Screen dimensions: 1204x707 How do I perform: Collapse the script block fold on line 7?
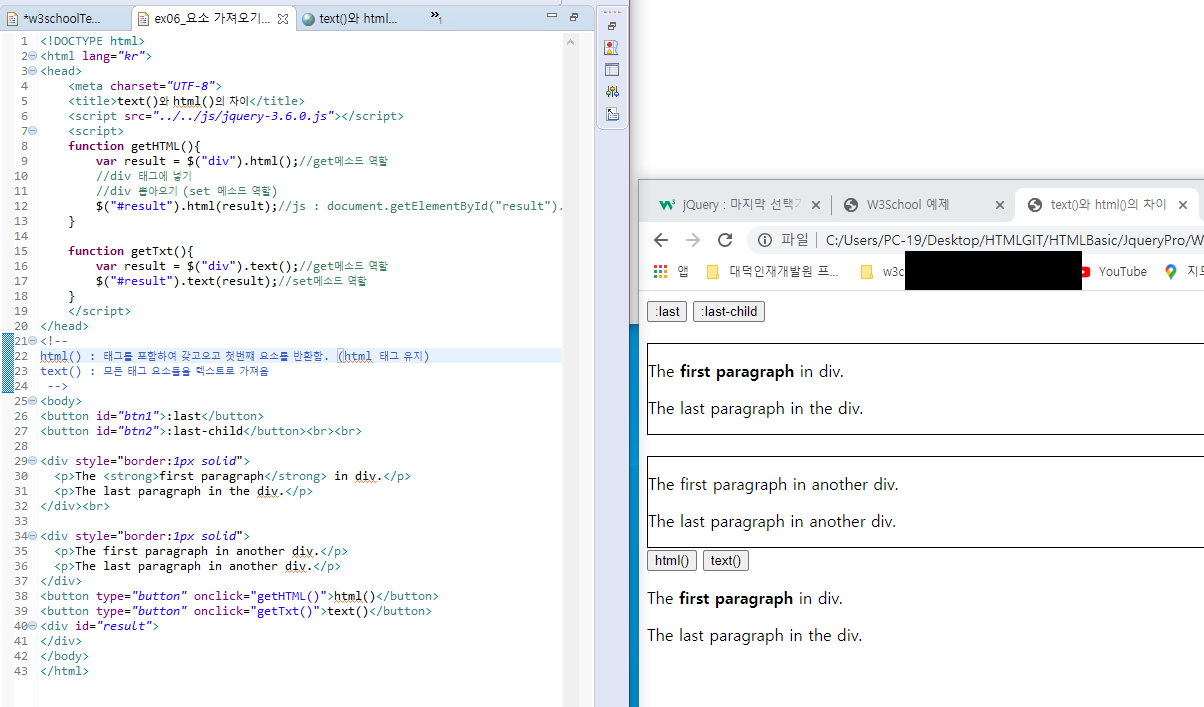coord(35,131)
